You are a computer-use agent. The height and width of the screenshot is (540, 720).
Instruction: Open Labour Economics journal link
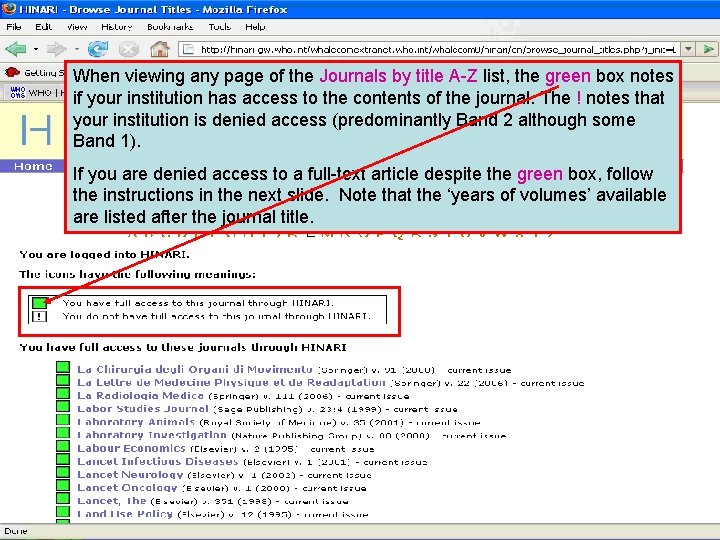click(131, 448)
